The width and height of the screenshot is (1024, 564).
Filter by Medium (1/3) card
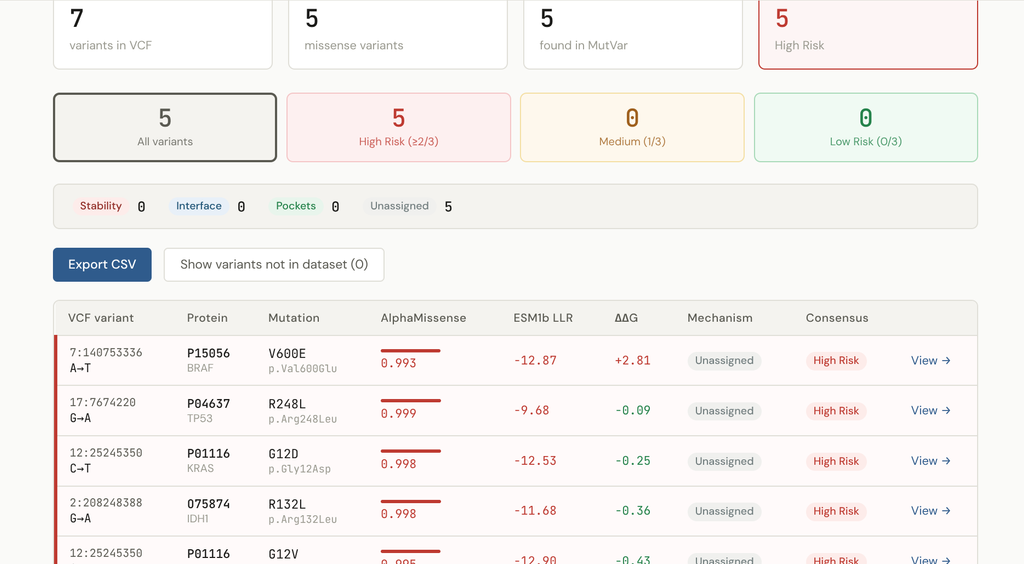(632, 127)
